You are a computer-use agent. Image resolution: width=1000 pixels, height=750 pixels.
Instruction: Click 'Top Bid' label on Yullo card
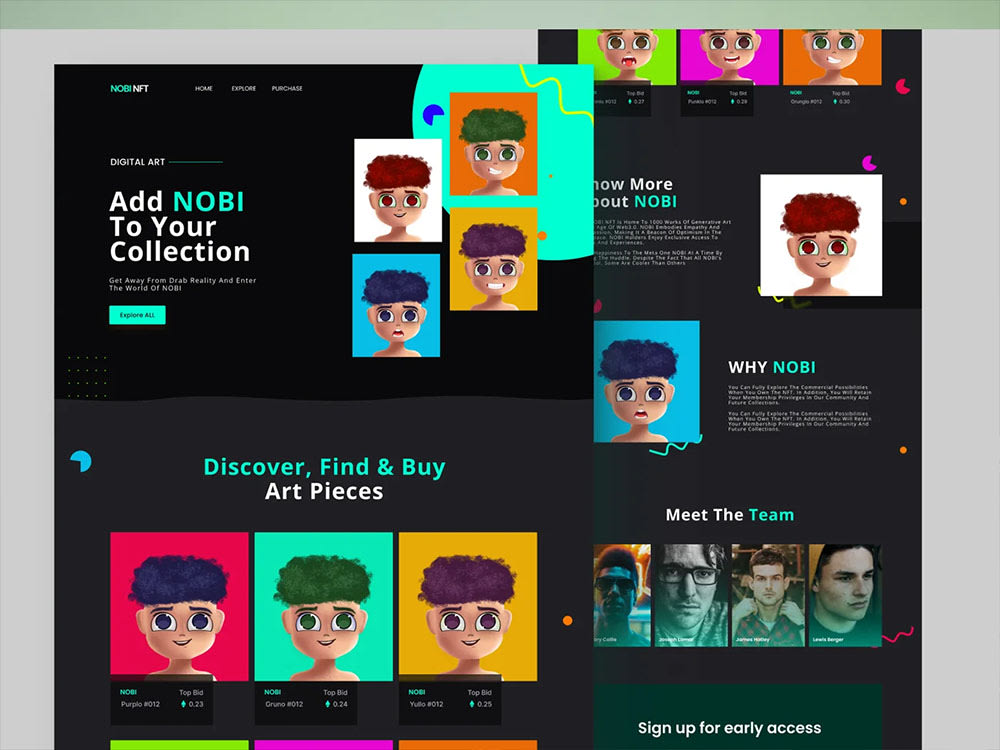coord(480,693)
